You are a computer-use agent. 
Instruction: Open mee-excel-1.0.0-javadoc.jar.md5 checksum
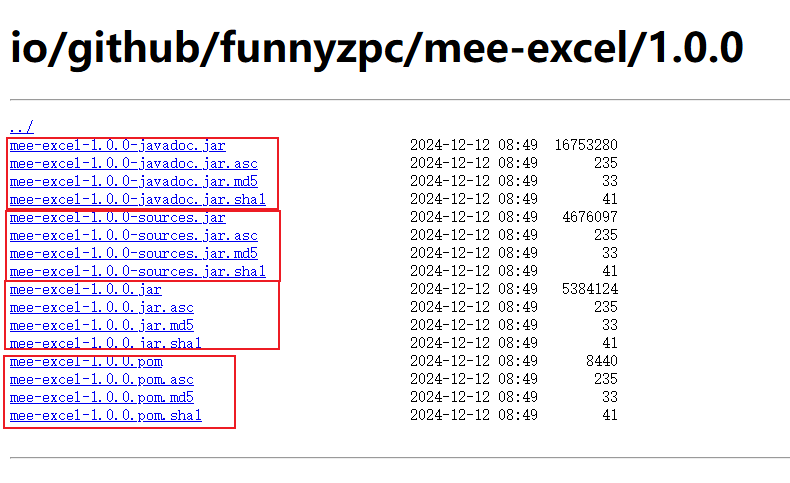pyautogui.click(x=134, y=181)
